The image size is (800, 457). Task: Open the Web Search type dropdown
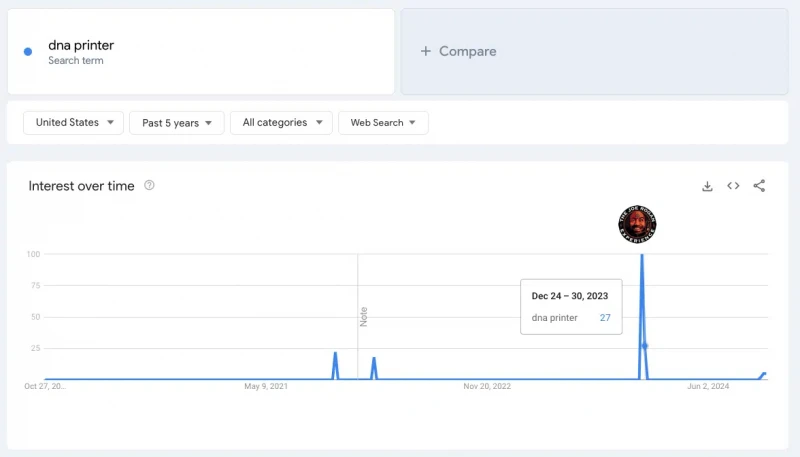click(383, 123)
